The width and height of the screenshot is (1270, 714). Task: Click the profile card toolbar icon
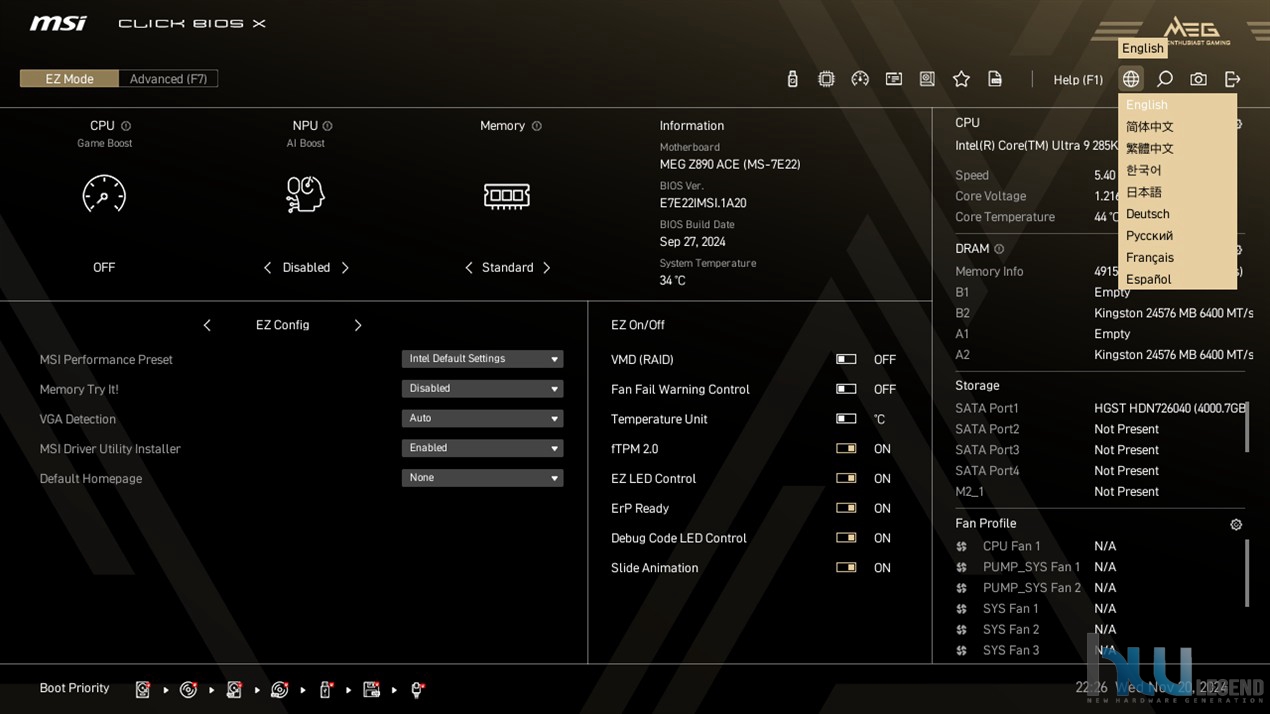[x=894, y=79]
